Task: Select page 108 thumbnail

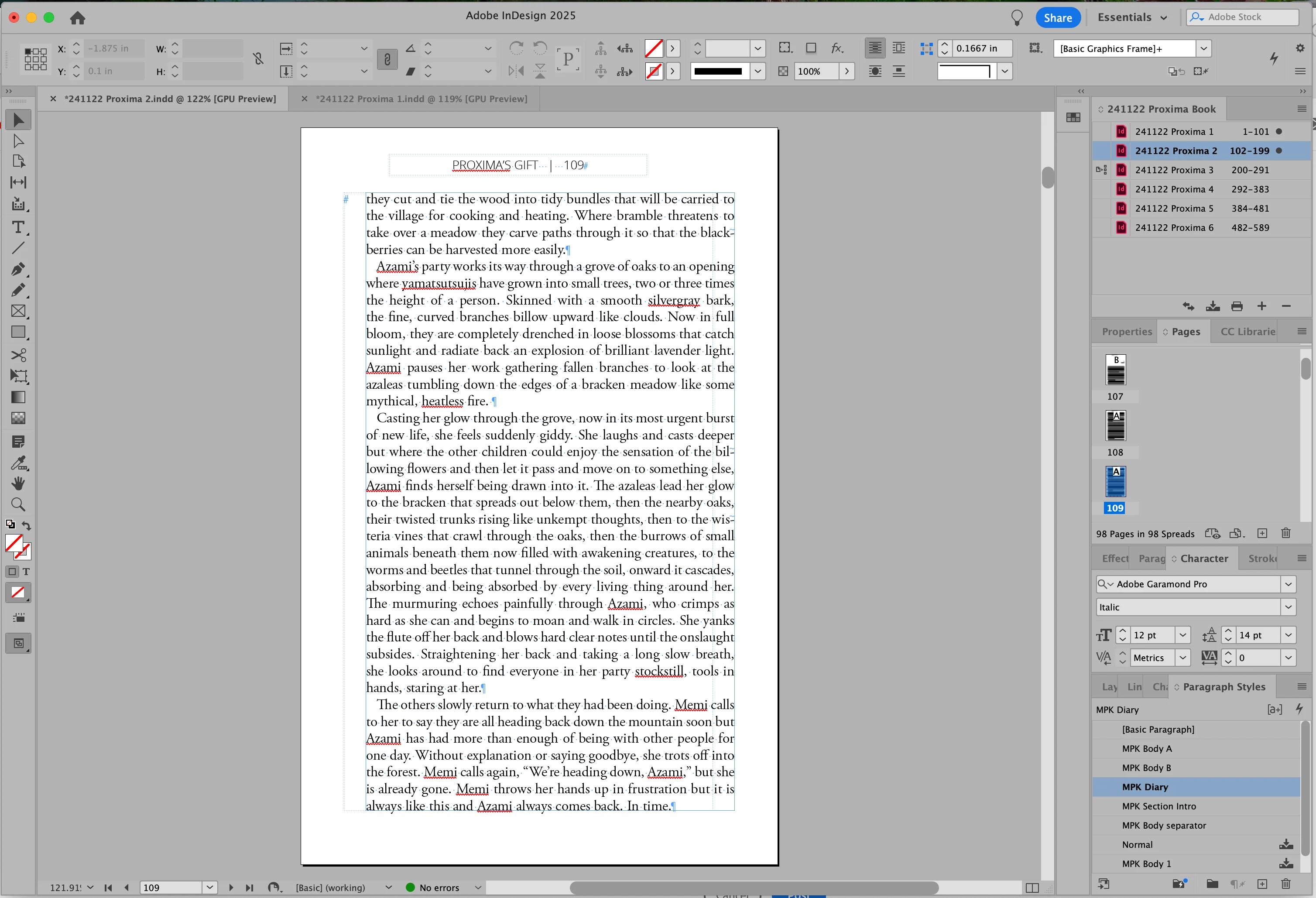Action: click(x=1115, y=426)
